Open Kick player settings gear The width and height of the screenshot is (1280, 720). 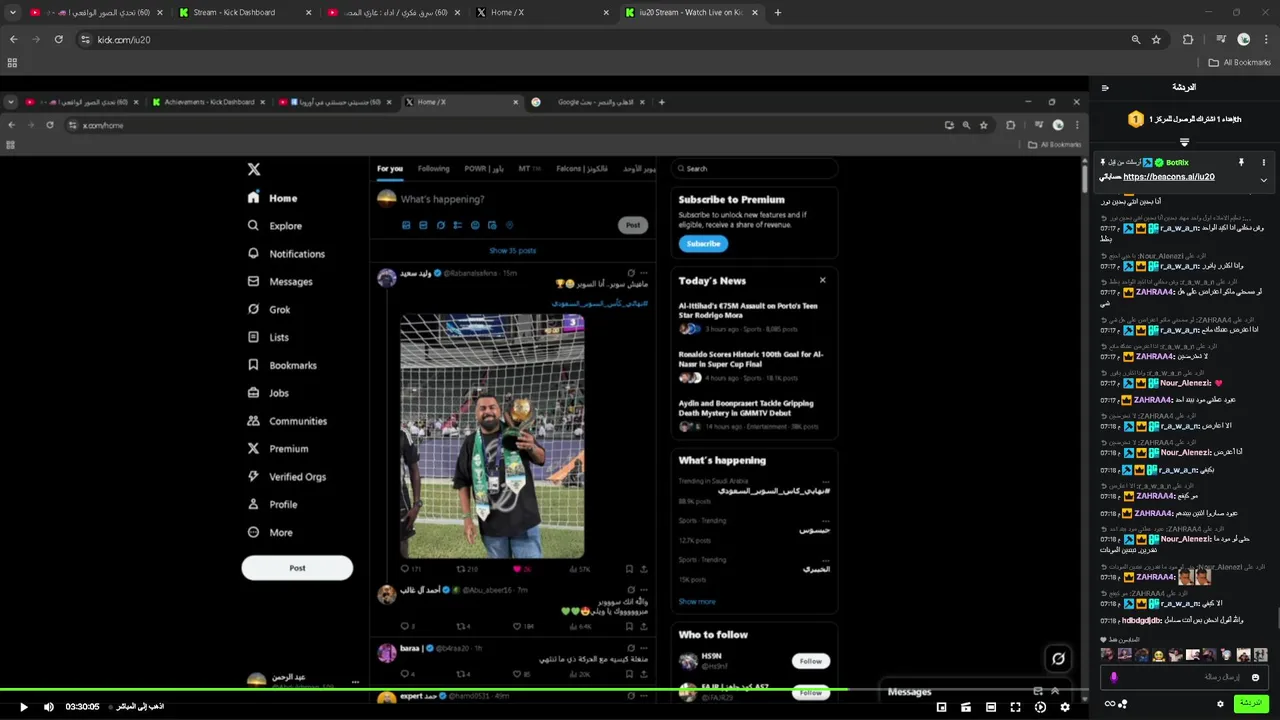pyautogui.click(x=1065, y=707)
